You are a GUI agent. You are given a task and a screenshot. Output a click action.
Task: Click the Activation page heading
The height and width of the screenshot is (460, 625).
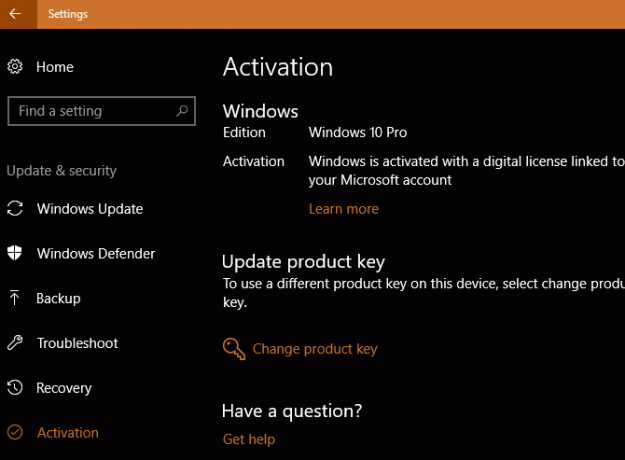coord(278,67)
